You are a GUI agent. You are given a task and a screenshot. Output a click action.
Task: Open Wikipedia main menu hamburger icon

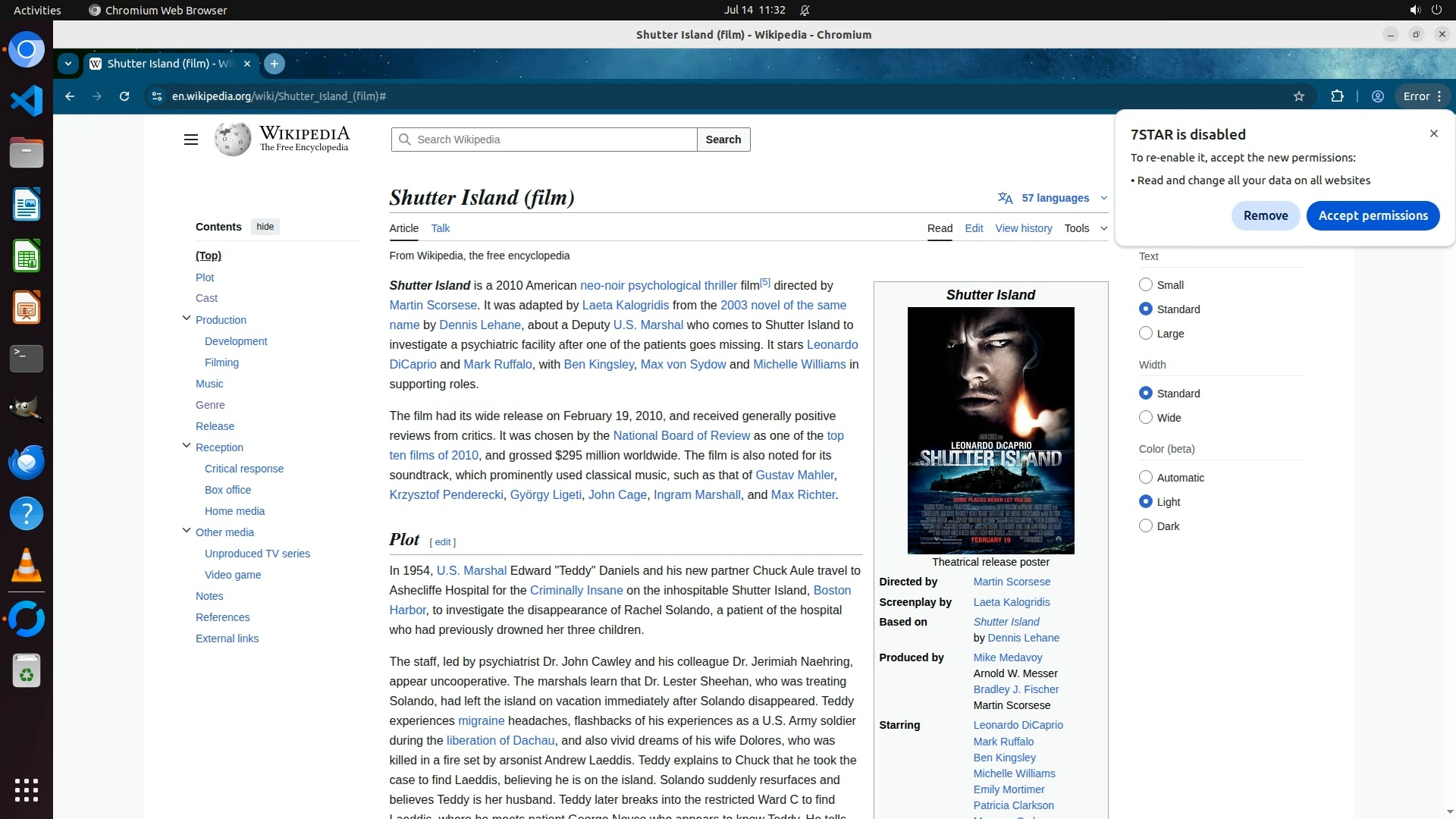tap(191, 140)
